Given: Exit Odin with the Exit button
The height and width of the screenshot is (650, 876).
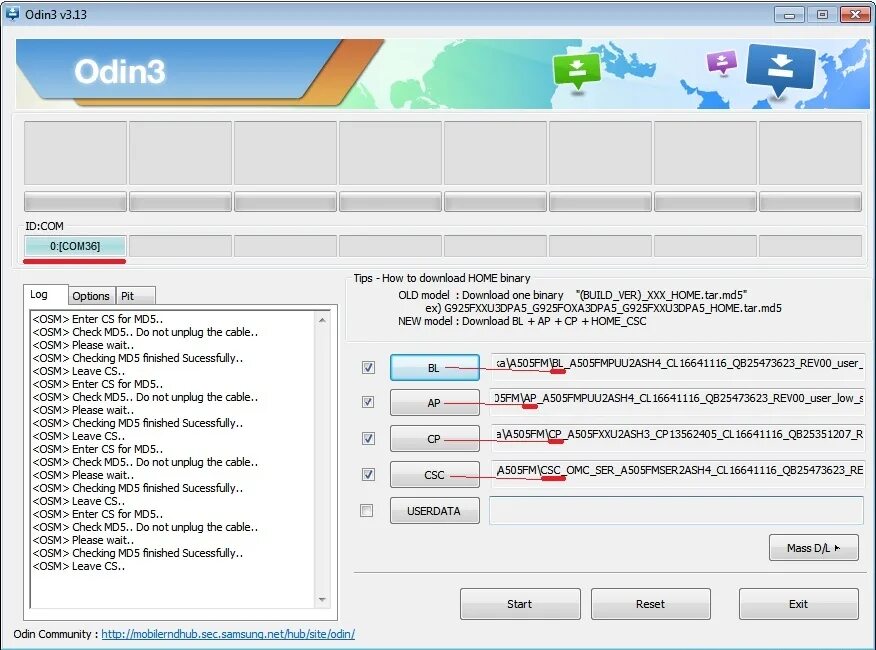Looking at the screenshot, I should [x=798, y=604].
